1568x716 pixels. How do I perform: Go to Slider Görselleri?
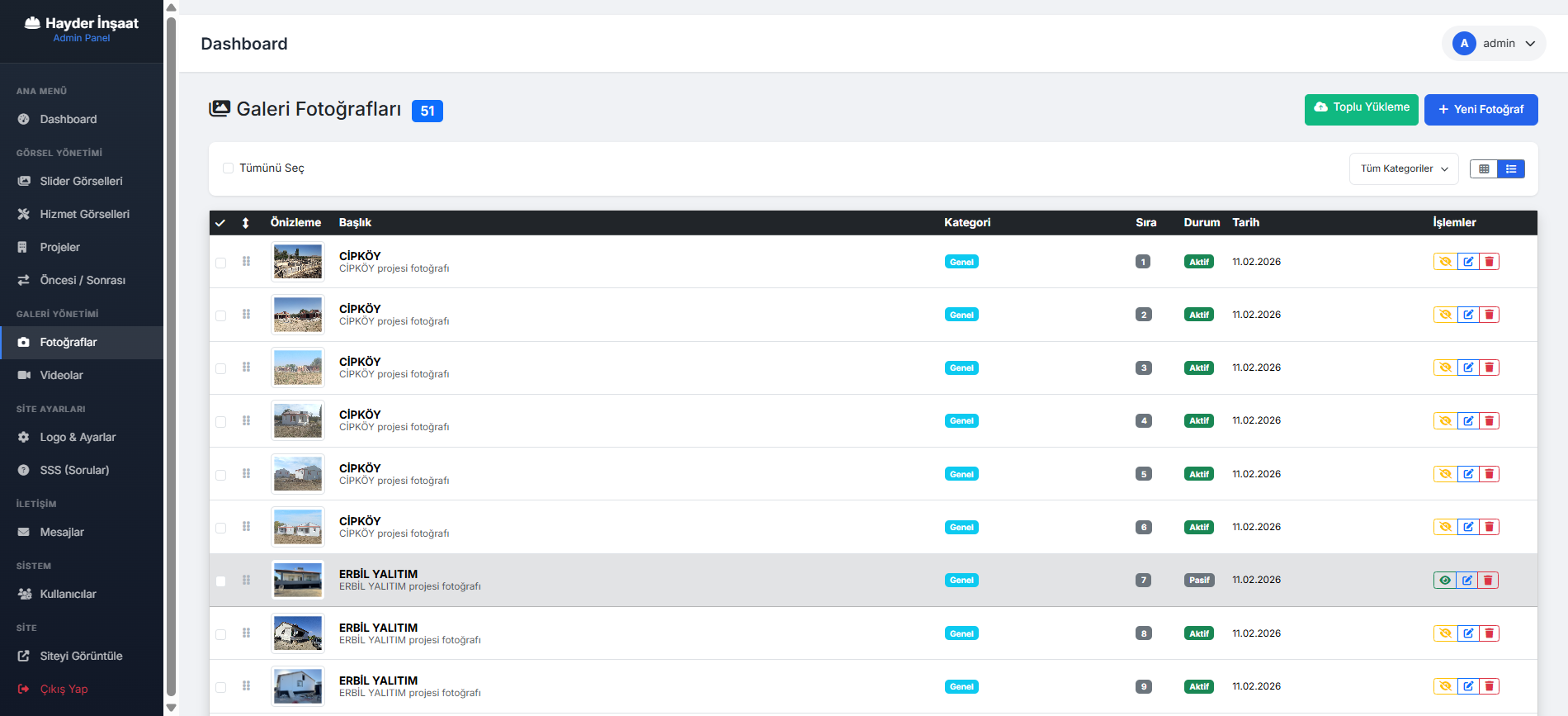[82, 182]
